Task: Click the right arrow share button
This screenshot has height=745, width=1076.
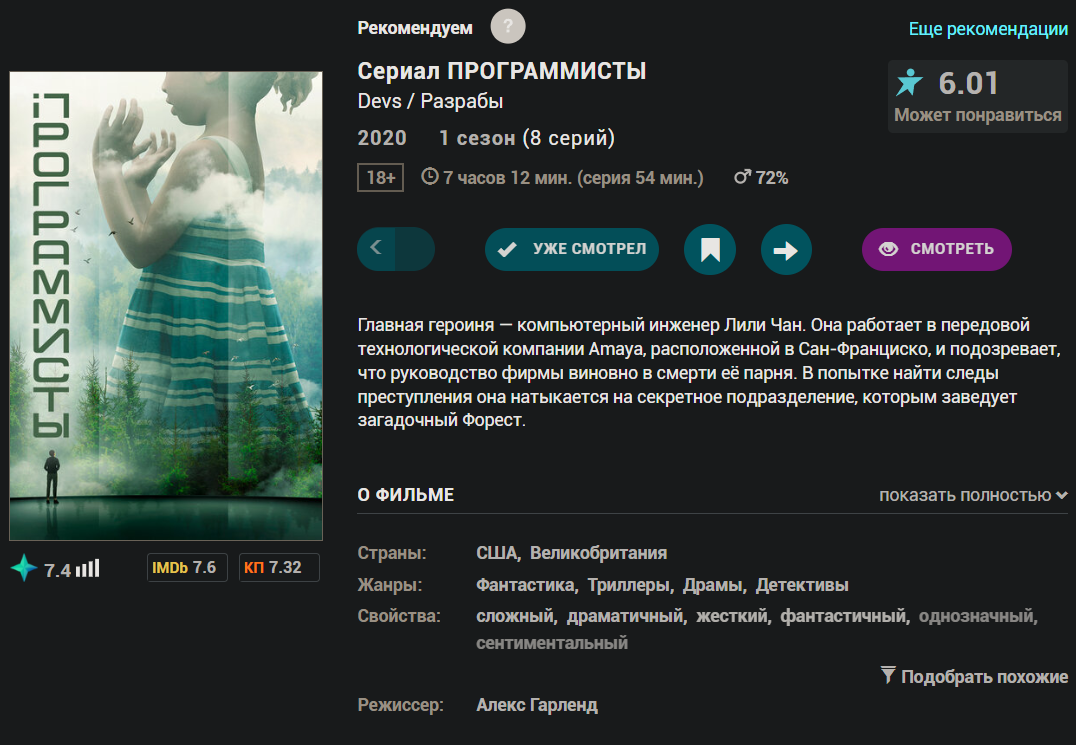Action: (786, 250)
